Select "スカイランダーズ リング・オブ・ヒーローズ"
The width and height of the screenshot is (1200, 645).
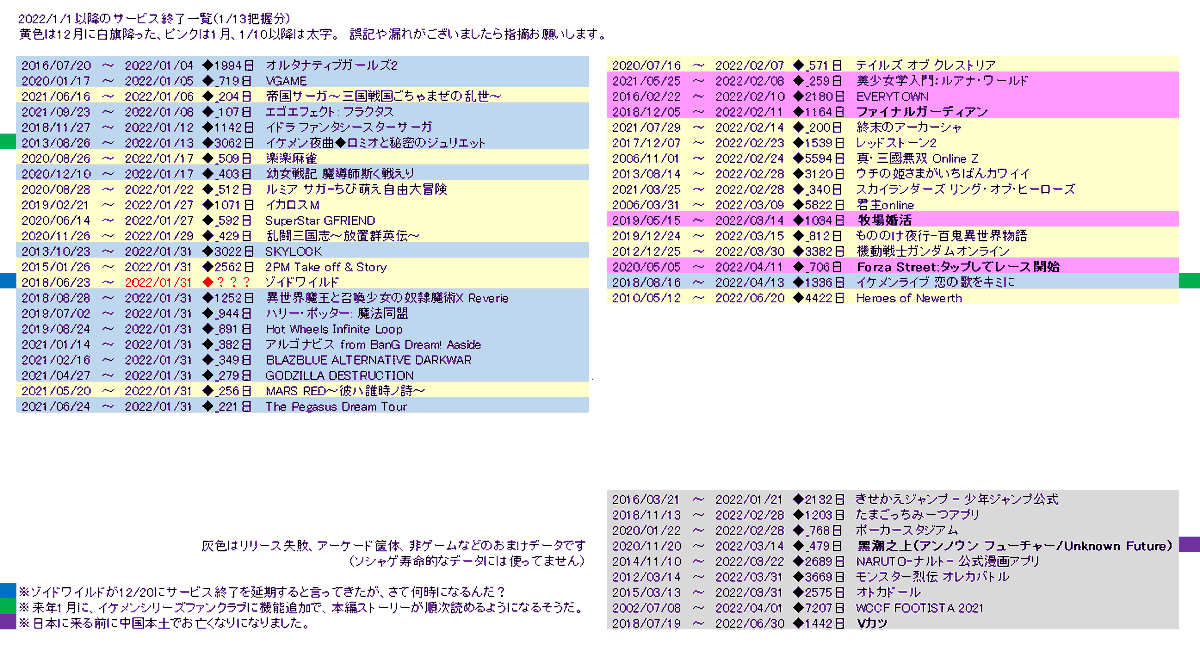(x=966, y=189)
